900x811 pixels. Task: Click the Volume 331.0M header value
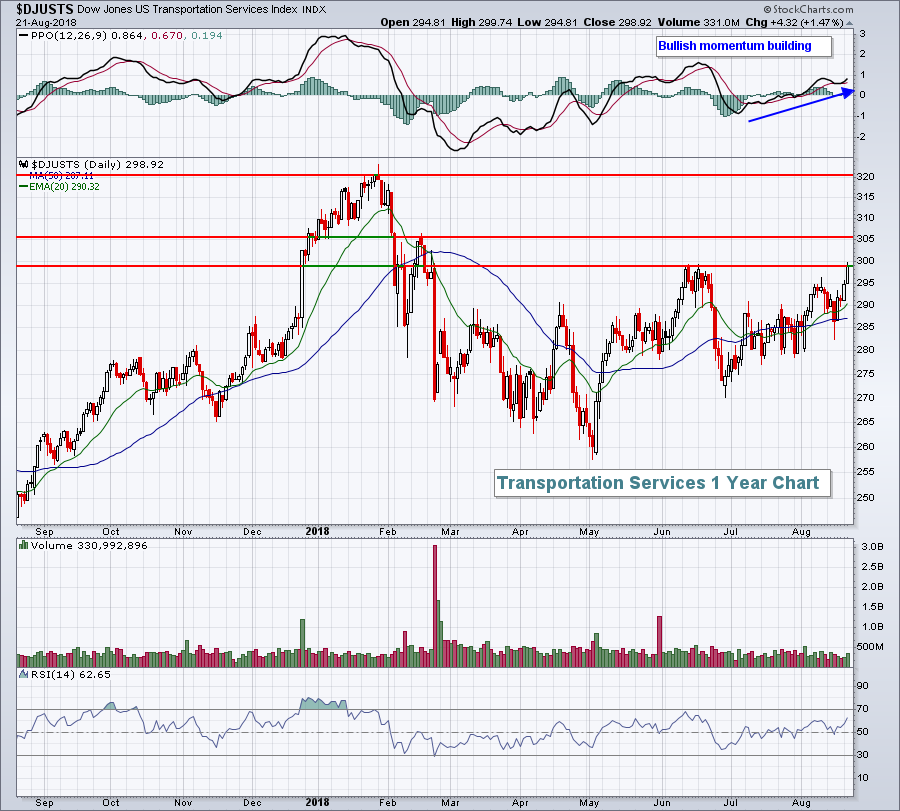click(x=699, y=22)
